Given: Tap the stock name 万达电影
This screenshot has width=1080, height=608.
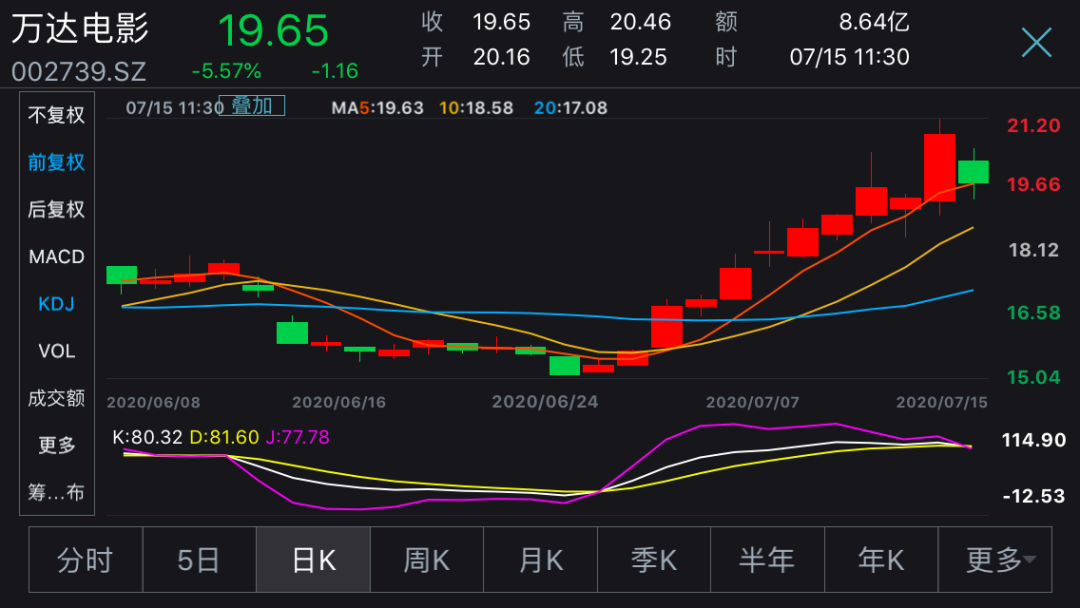Looking at the screenshot, I should click(80, 29).
